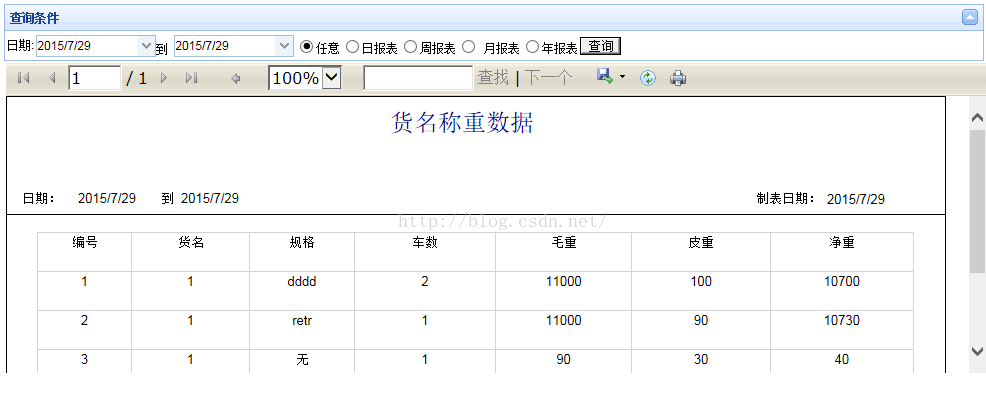
Task: Select the 月报表 radio option
Action: (x=468, y=47)
